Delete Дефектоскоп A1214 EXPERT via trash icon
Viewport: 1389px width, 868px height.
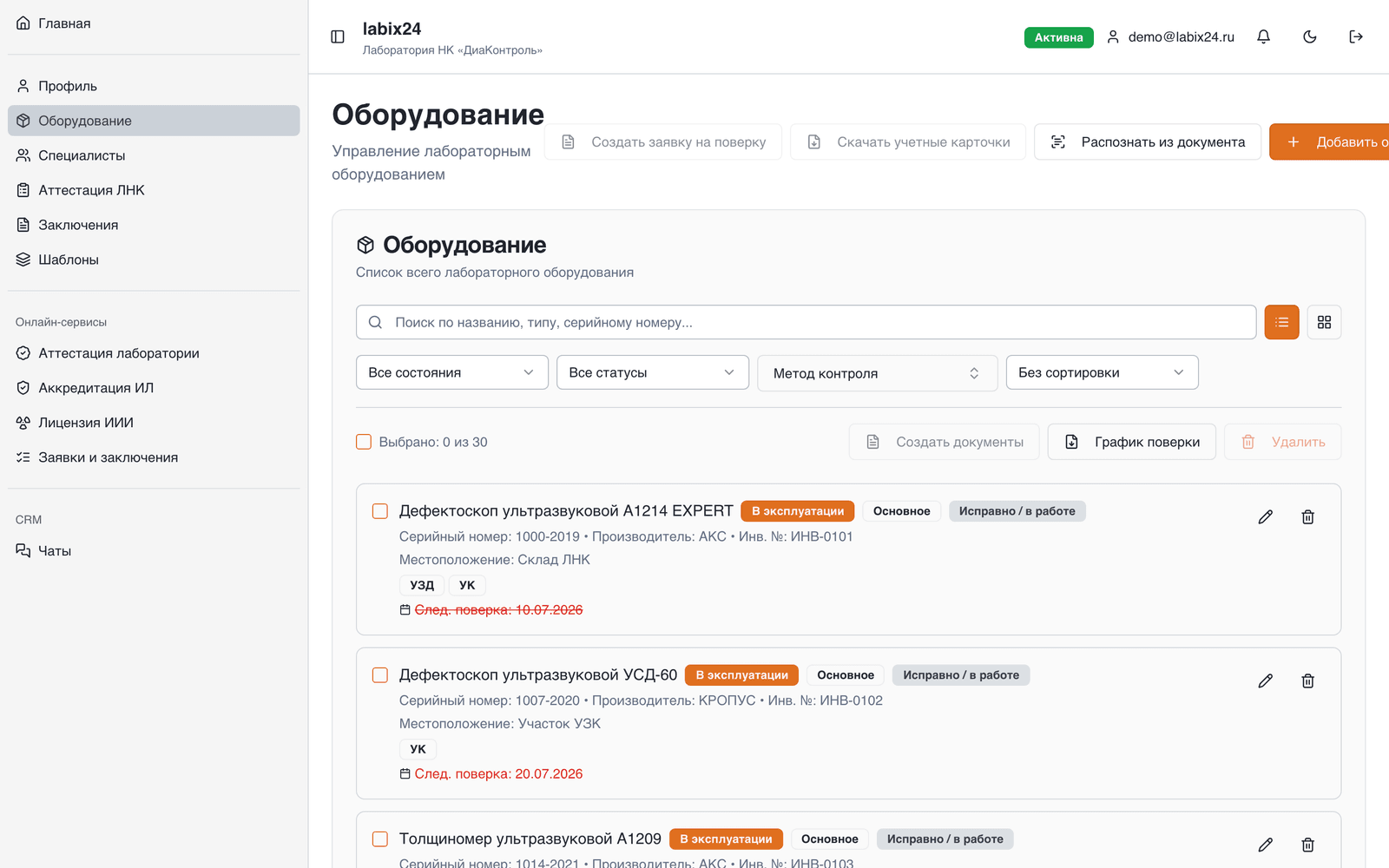point(1307,517)
